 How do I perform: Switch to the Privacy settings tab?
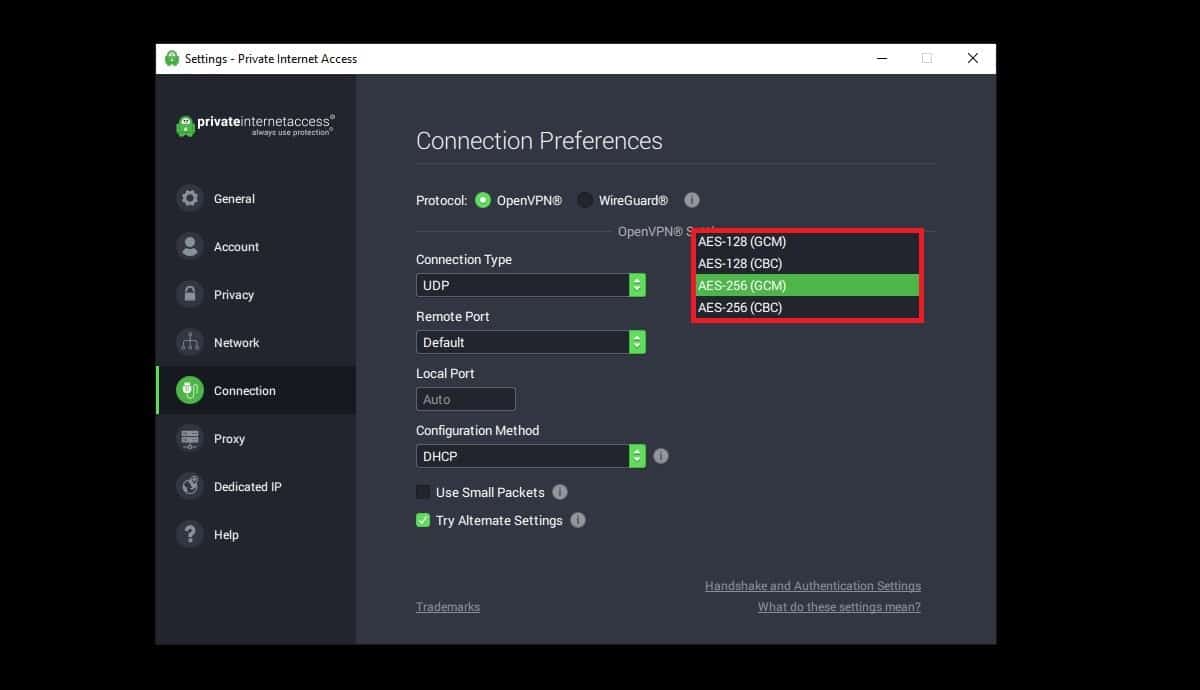pos(256,294)
